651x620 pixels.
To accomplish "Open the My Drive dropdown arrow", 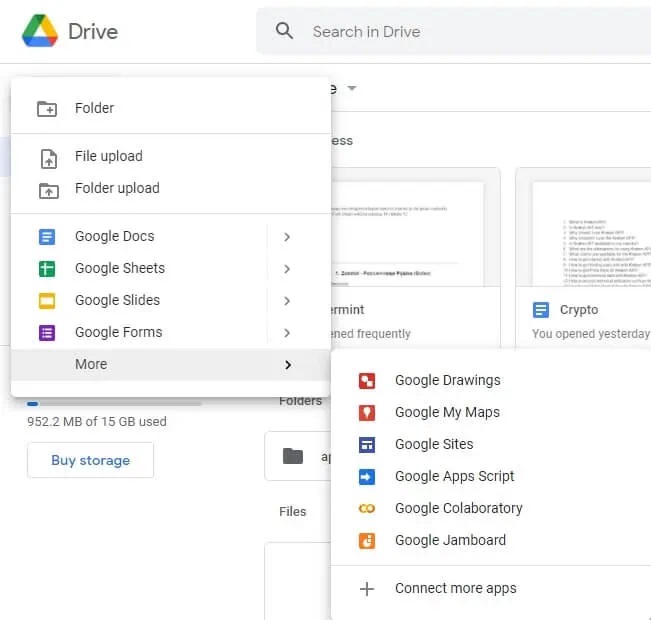I will 352,88.
